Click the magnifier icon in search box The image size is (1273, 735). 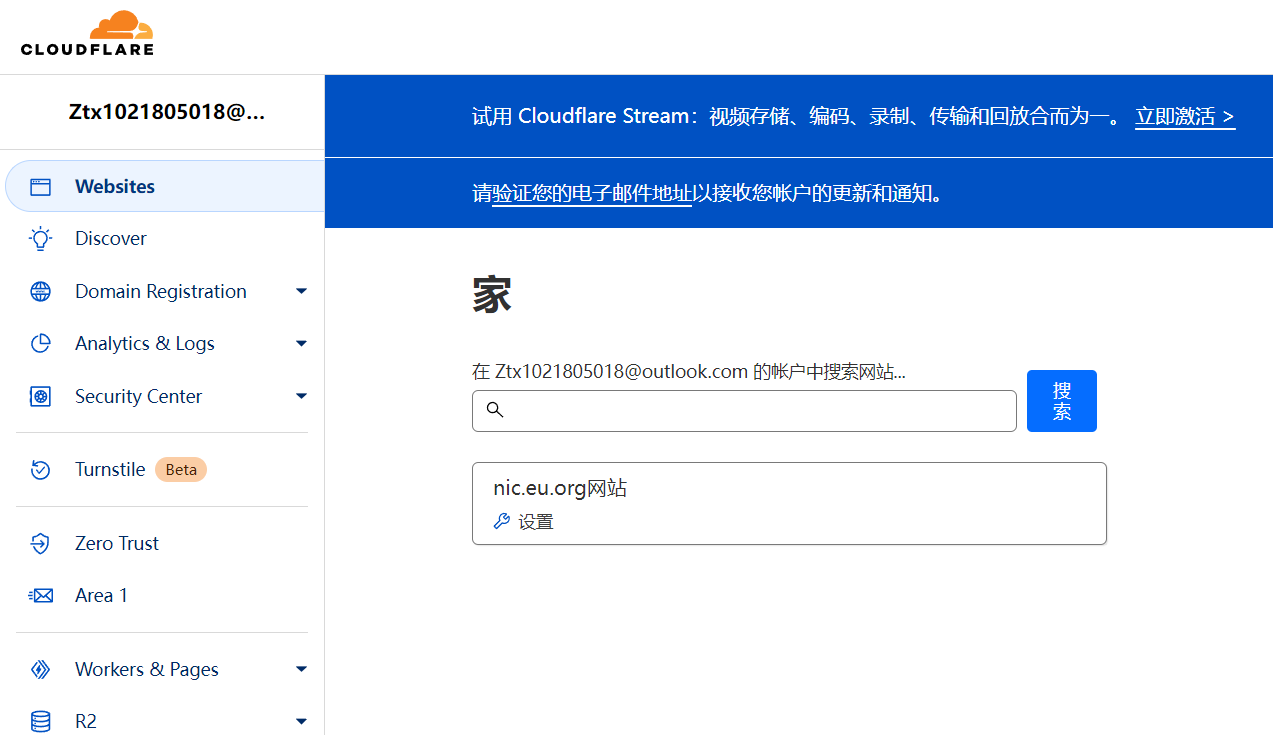pos(495,410)
